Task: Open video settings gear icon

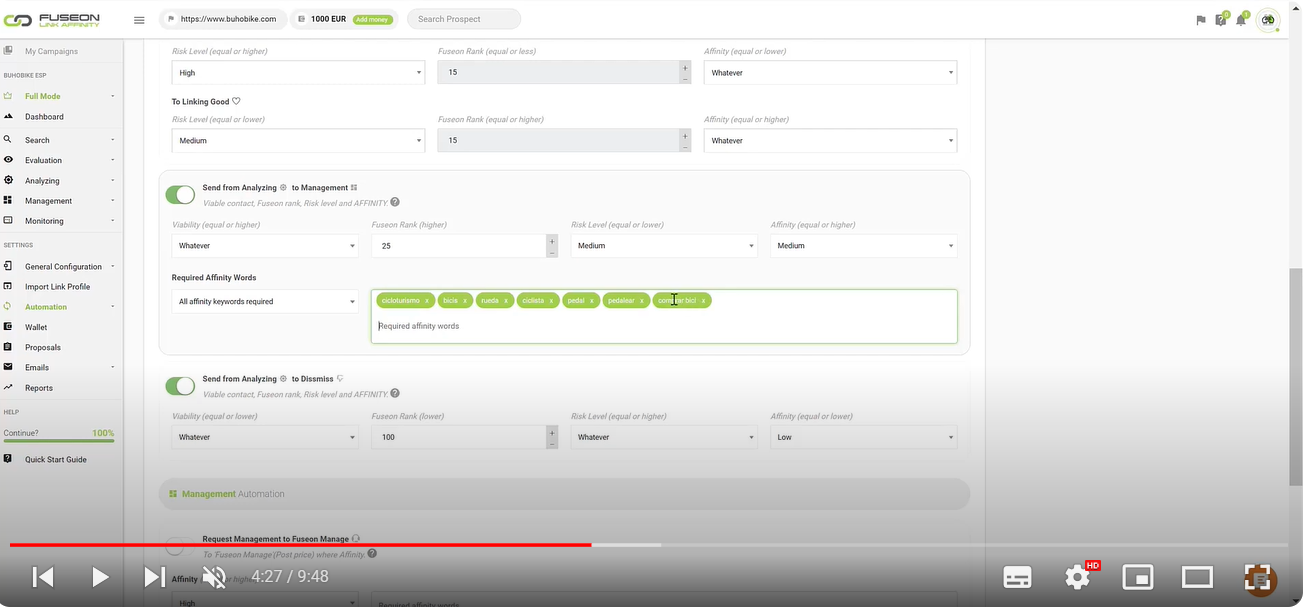Action: [1077, 577]
